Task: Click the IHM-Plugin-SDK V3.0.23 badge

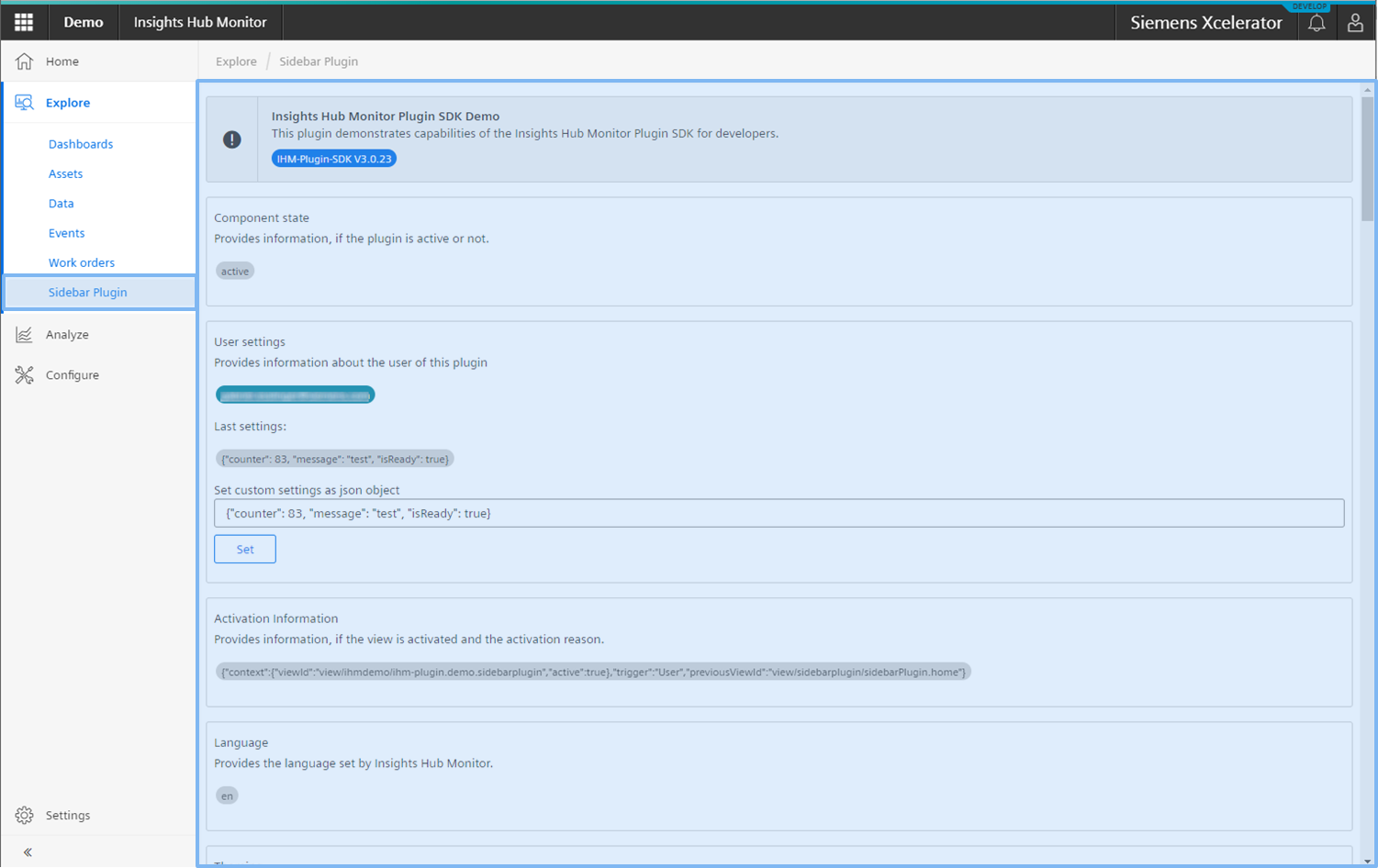Action: tap(334, 159)
